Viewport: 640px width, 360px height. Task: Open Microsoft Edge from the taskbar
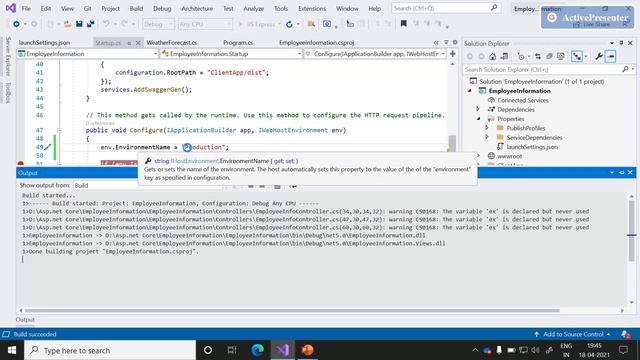(257, 350)
